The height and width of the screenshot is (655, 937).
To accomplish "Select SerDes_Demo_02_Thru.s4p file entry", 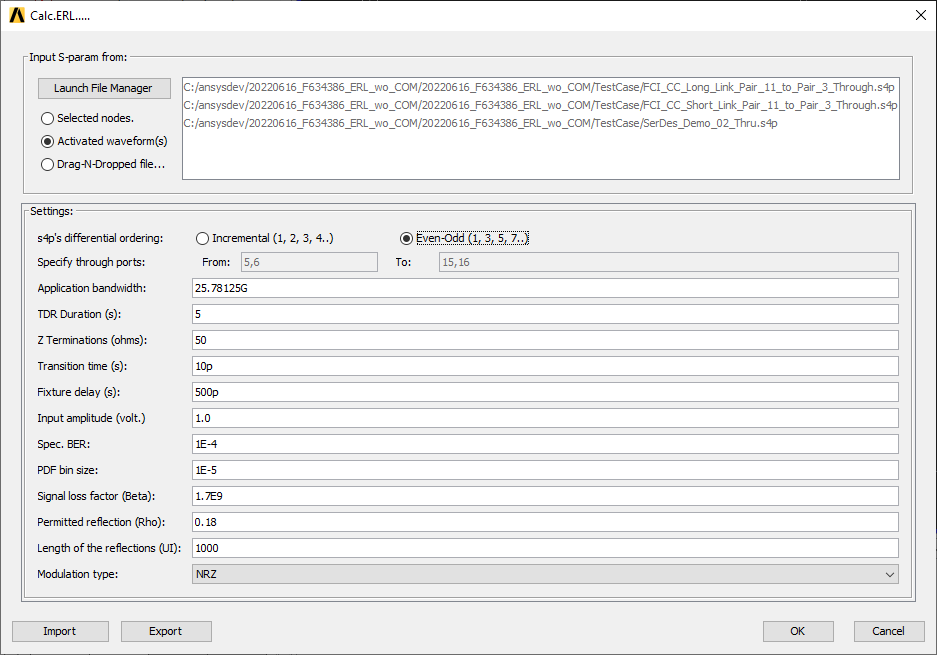I will (x=480, y=123).
